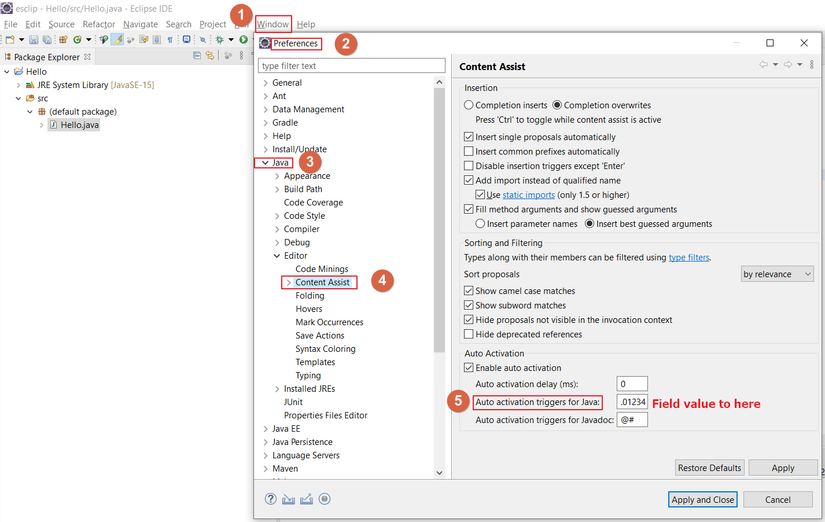Expand the Installed JREs node

click(x=277, y=389)
